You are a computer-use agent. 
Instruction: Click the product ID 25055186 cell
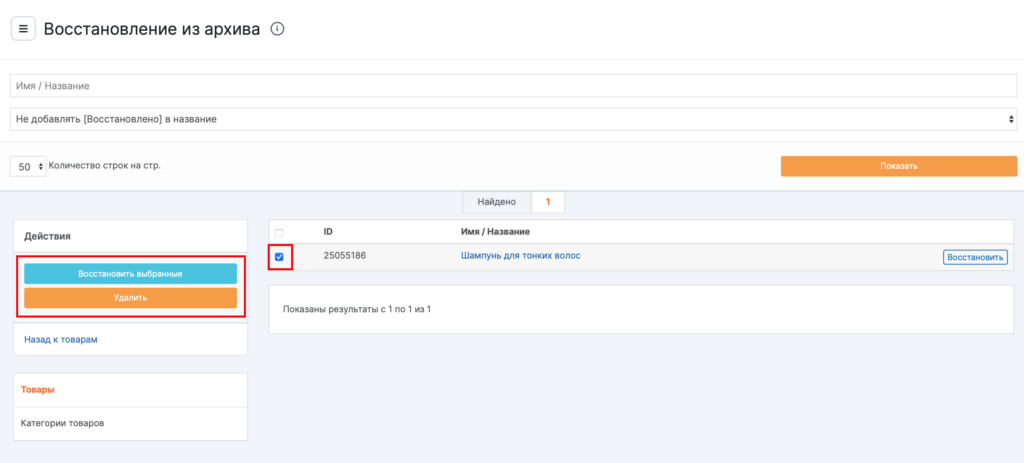click(x=345, y=256)
